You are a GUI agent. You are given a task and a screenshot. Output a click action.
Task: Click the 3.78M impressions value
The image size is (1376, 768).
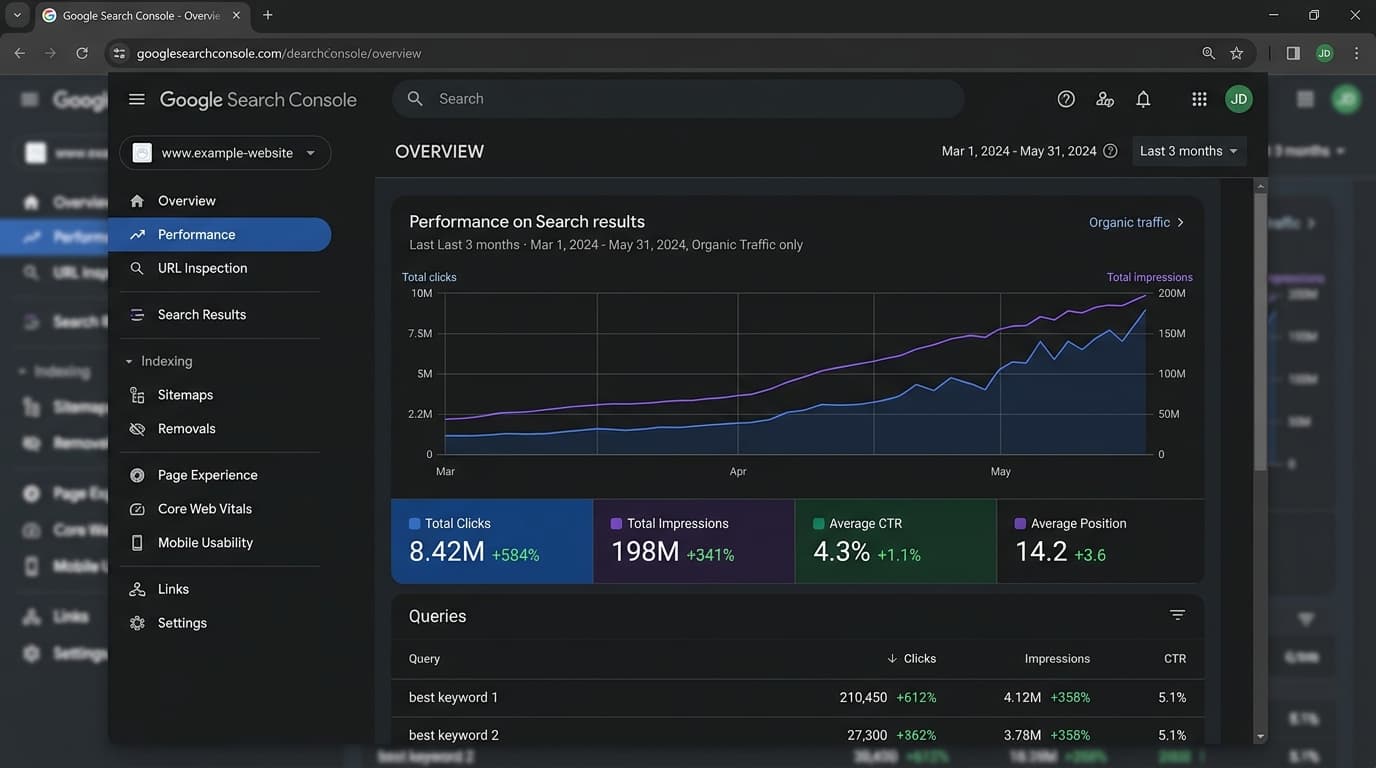pyautogui.click(x=1022, y=735)
